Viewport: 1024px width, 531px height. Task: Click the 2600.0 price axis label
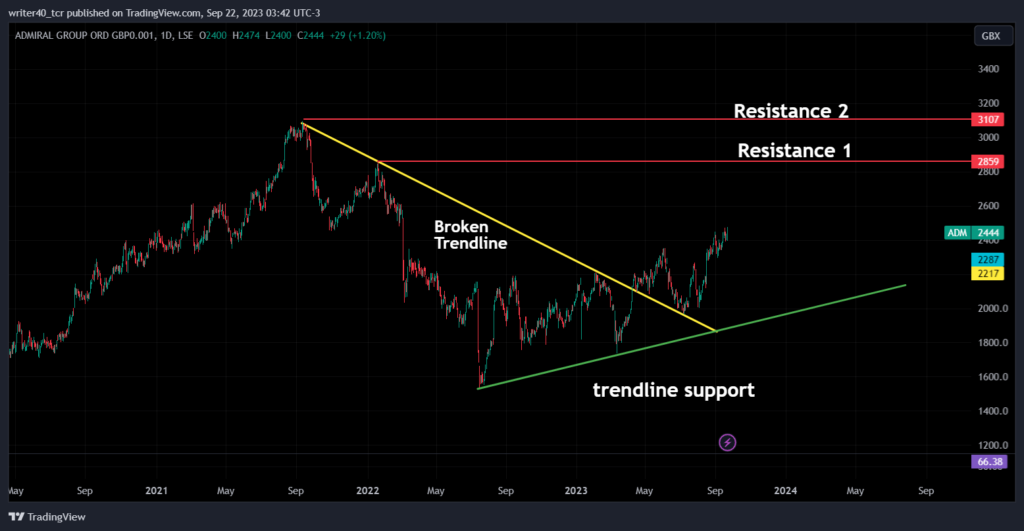[x=988, y=206]
